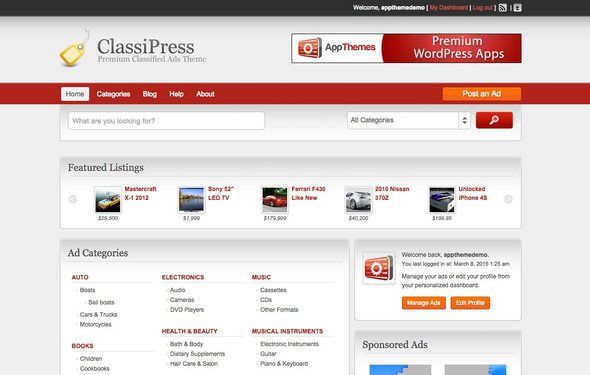This screenshot has height=375, width=590.
Task: Open the Categories menu item
Action: click(113, 94)
